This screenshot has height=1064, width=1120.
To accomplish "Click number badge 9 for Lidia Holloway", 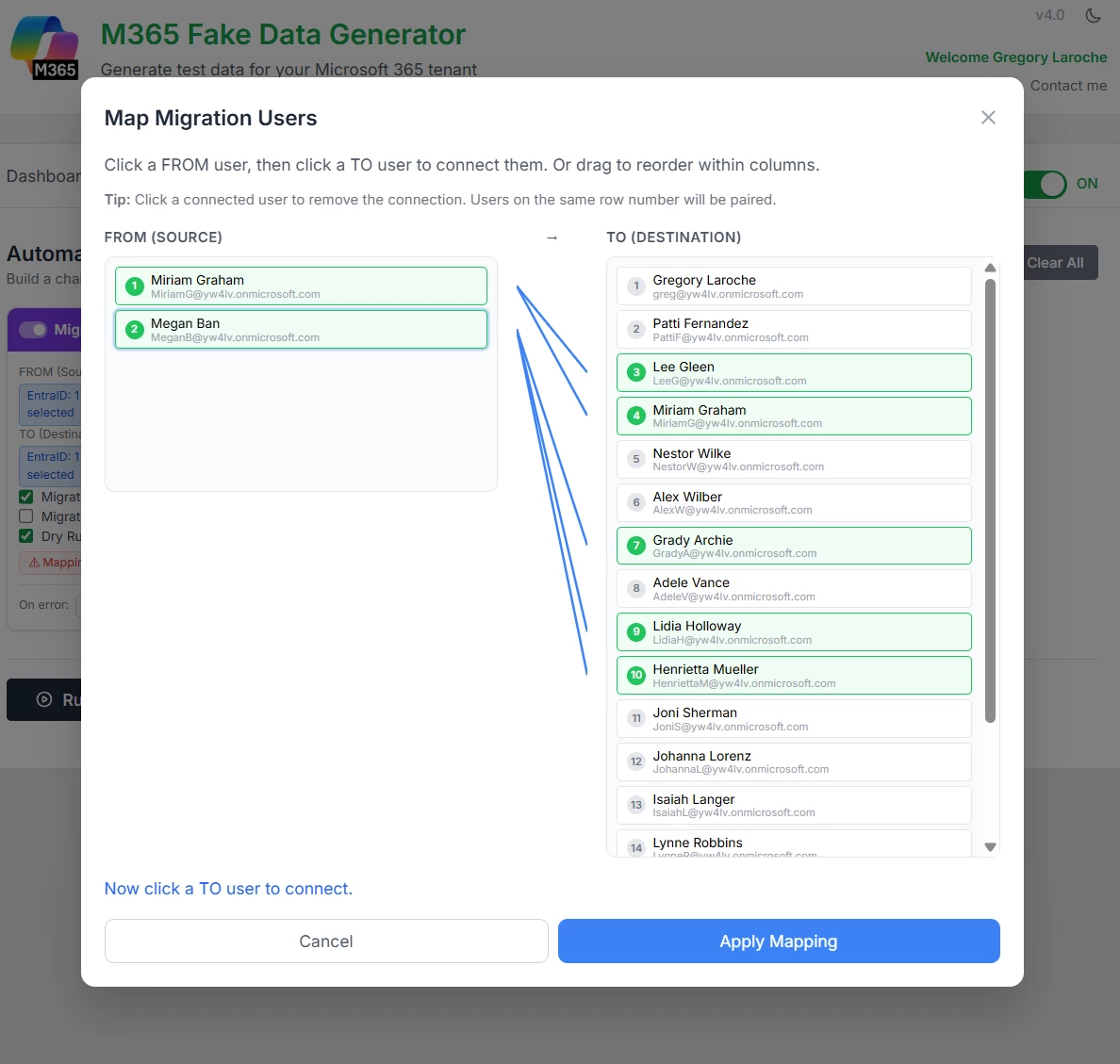I will tap(636, 631).
